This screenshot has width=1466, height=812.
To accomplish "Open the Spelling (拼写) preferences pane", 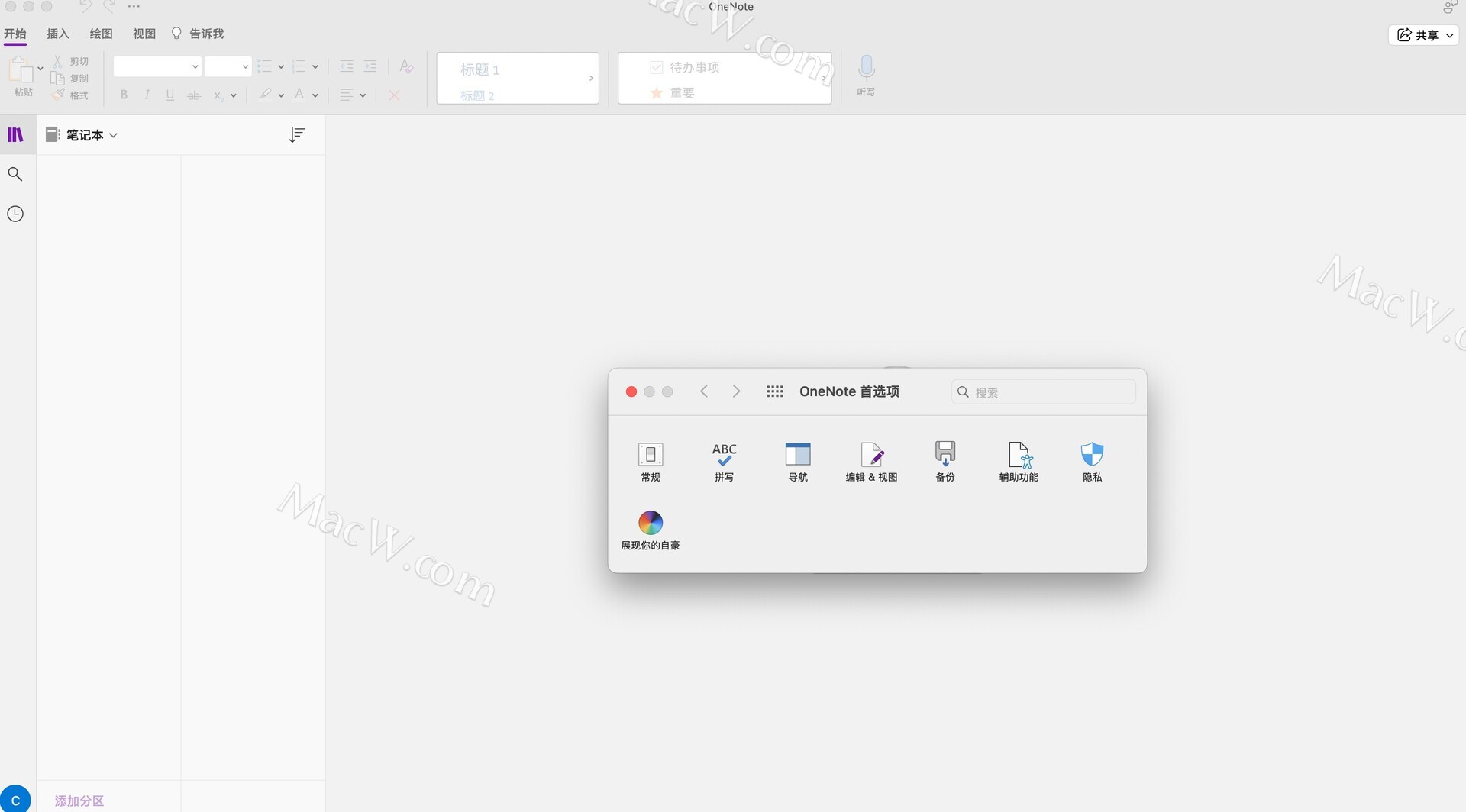I will [724, 461].
